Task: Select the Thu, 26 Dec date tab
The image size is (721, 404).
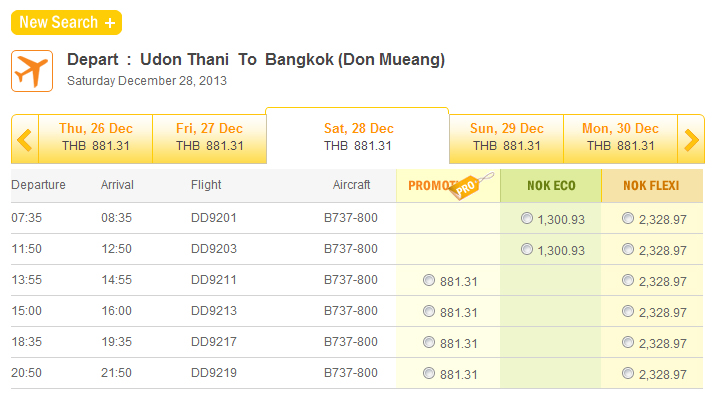Action: click(x=96, y=137)
